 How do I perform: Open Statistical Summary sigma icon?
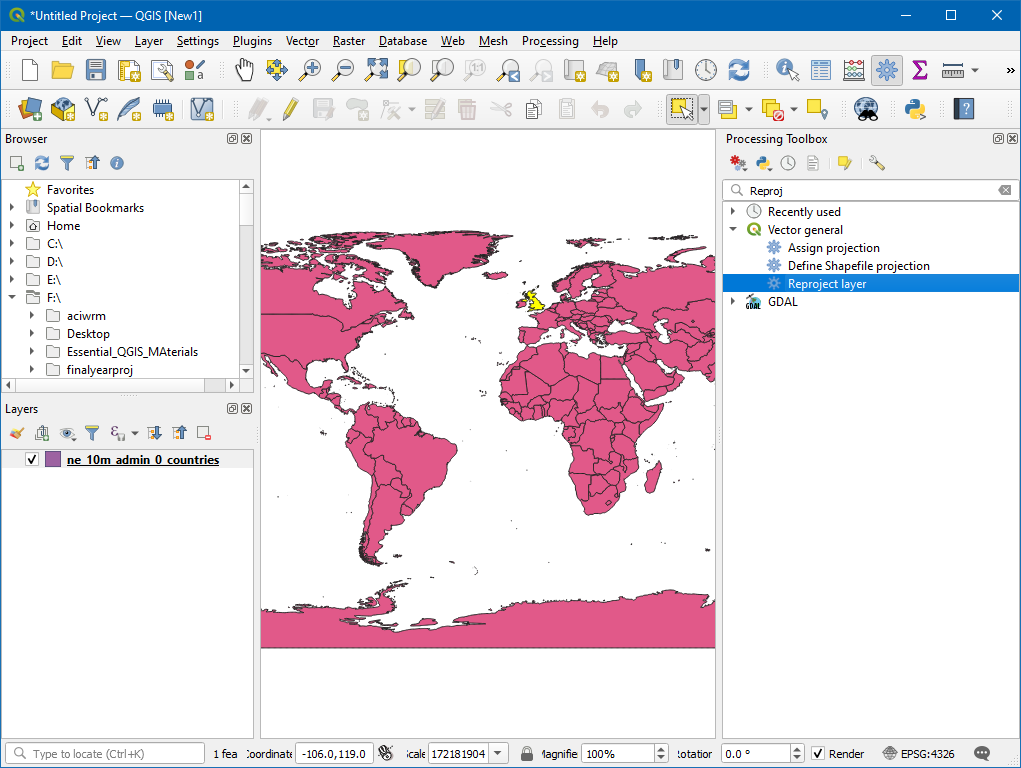click(x=919, y=70)
